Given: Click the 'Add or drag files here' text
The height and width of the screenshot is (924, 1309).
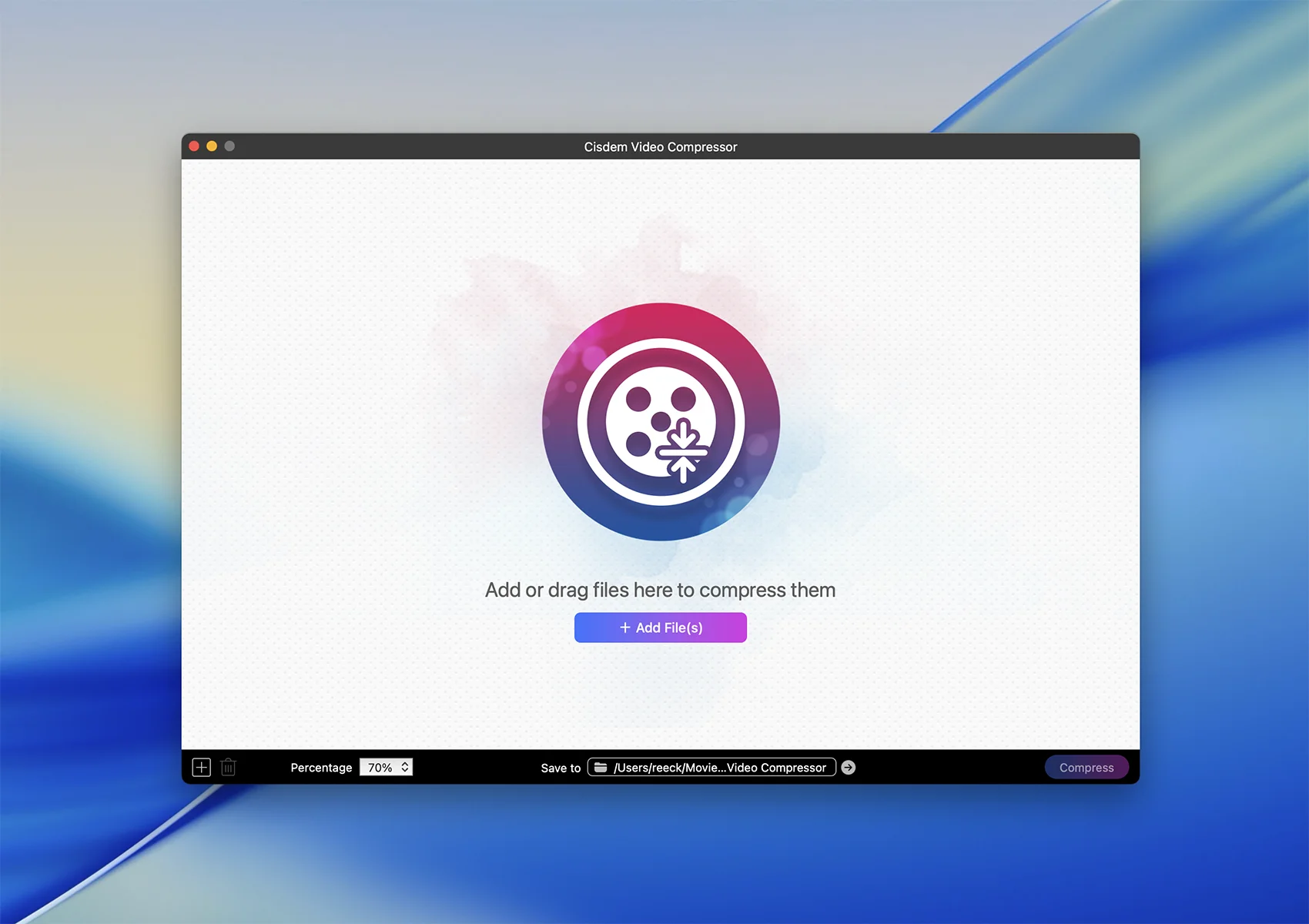Looking at the screenshot, I should click(660, 590).
